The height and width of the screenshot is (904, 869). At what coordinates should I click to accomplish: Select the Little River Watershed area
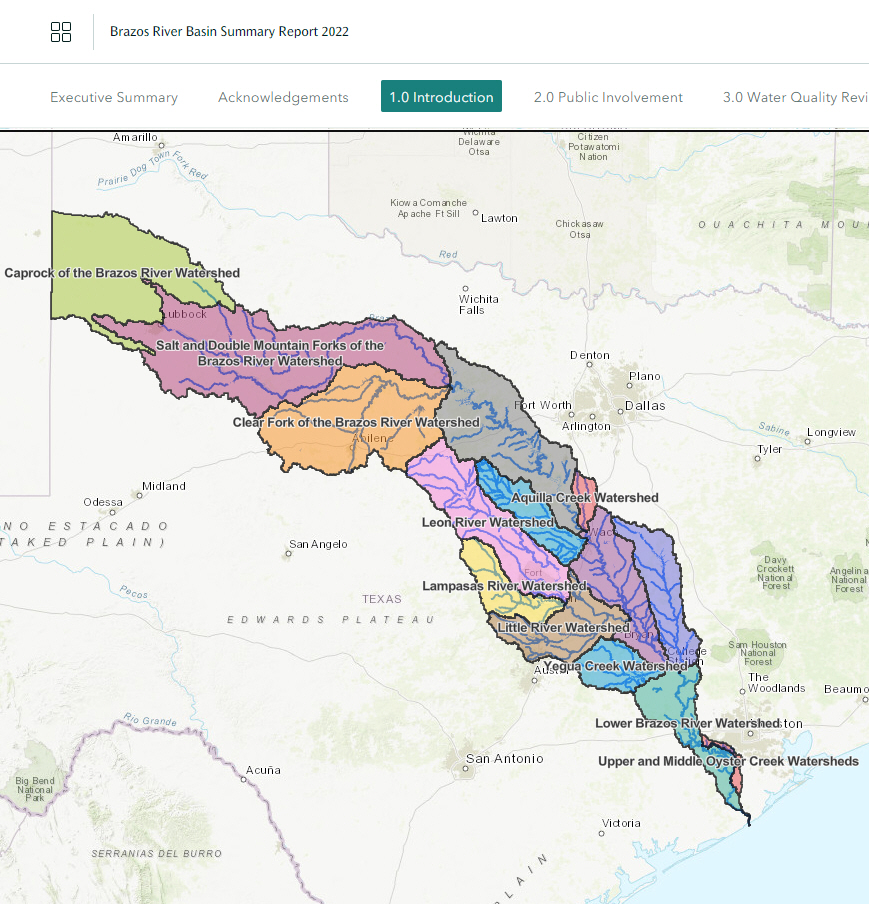pyautogui.click(x=561, y=627)
